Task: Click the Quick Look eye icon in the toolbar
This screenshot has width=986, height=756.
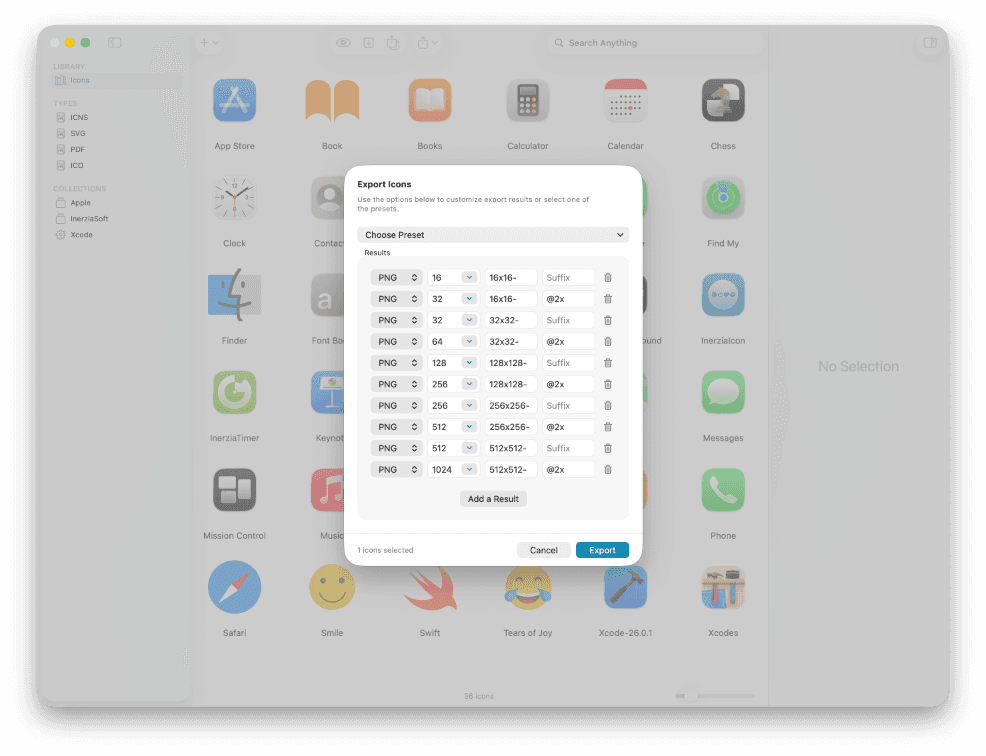Action: click(342, 42)
